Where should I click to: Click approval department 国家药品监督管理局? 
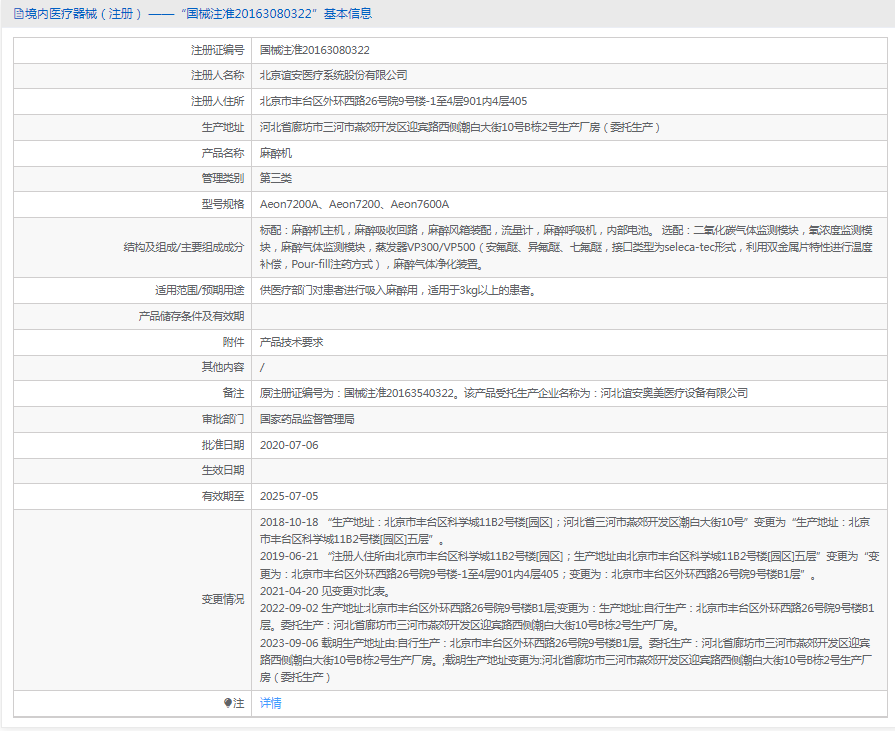click(307, 419)
